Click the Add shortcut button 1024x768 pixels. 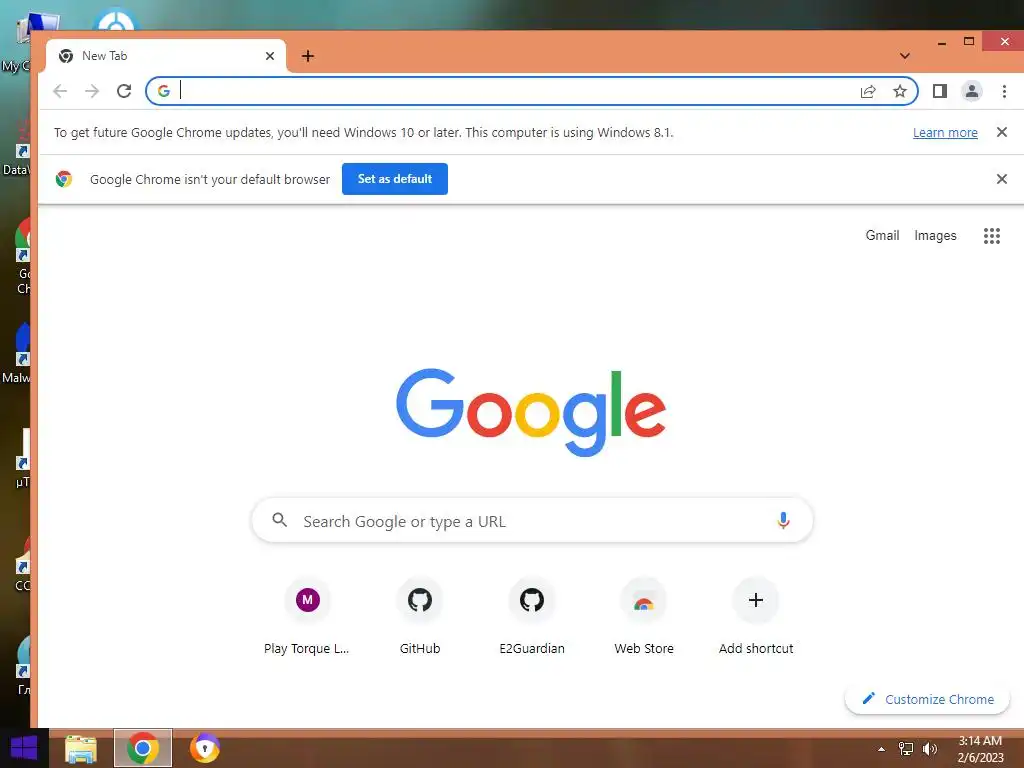(756, 616)
